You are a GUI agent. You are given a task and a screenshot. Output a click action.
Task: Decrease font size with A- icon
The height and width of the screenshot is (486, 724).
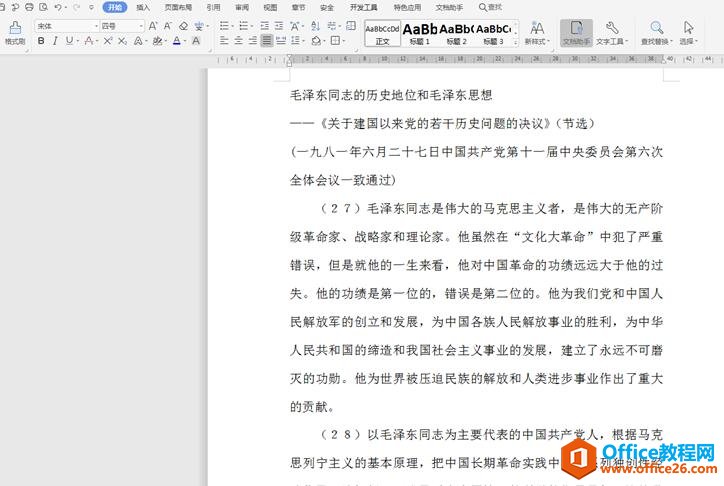pyautogui.click(x=168, y=26)
